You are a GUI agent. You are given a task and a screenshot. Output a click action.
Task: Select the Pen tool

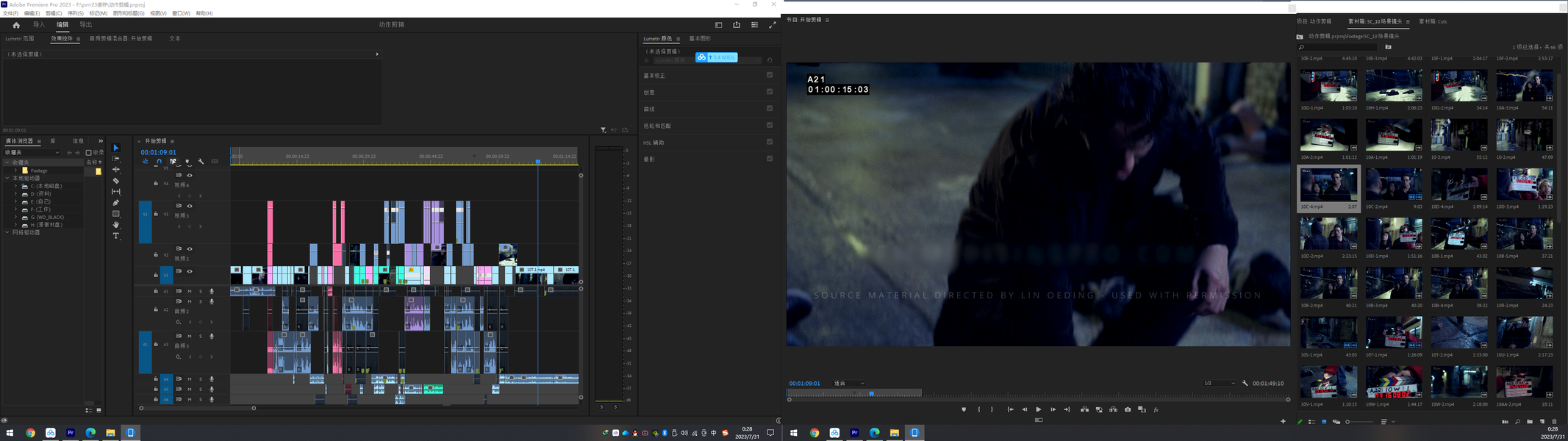pos(116,203)
